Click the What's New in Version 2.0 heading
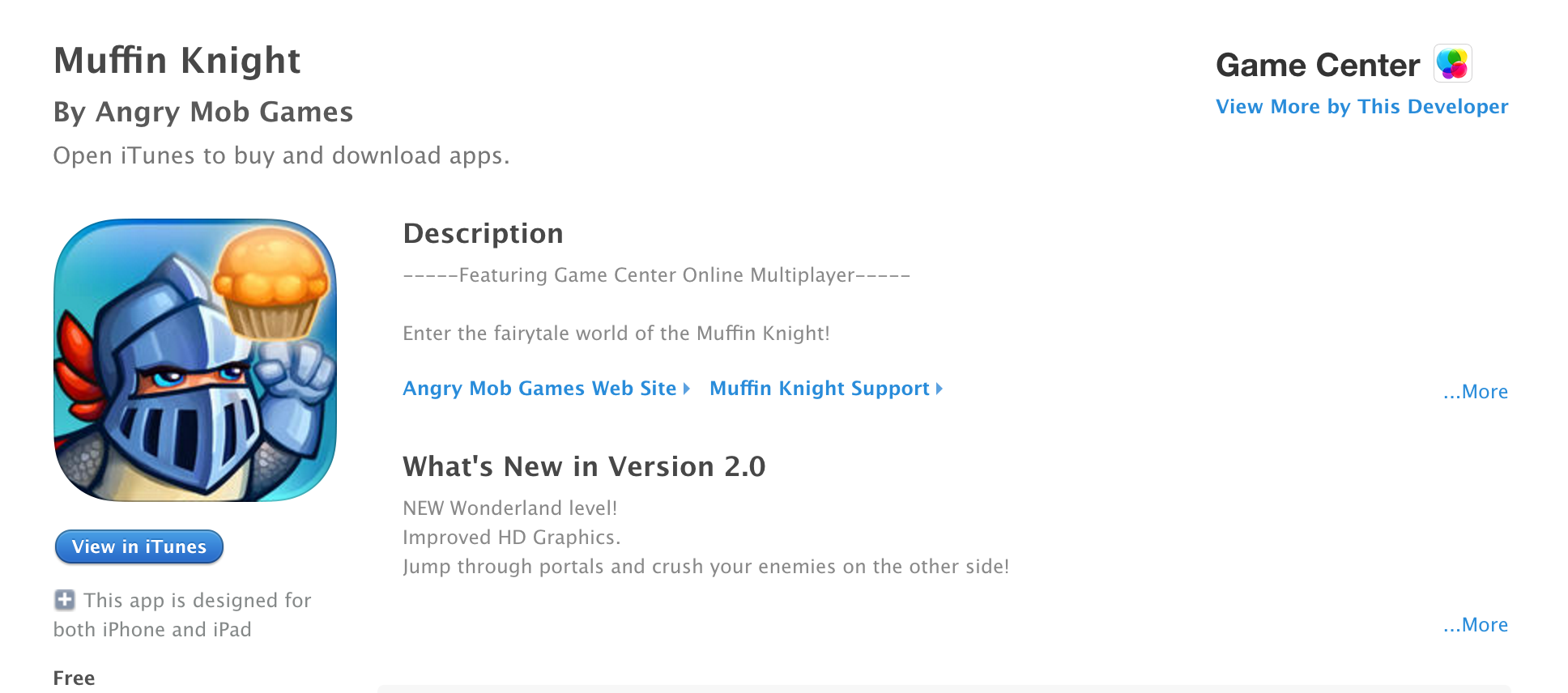Viewport: 1568px width, 693px height. click(x=585, y=467)
